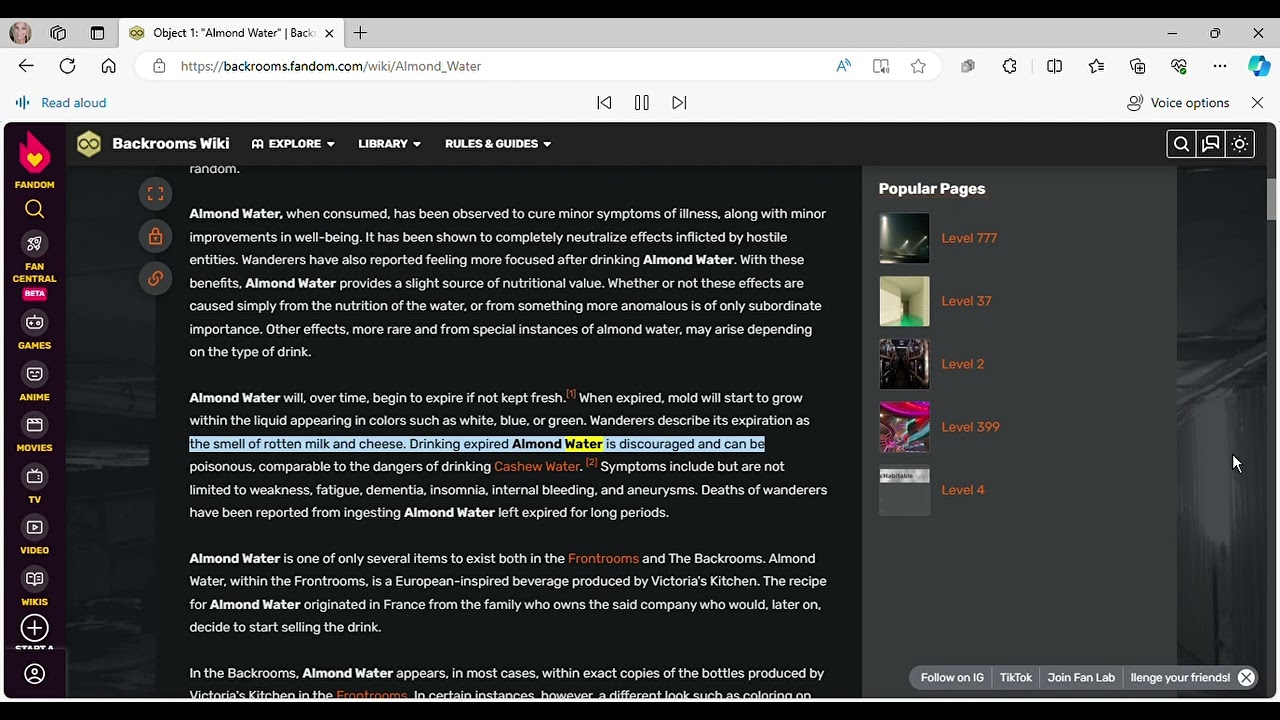This screenshot has width=1280, height=720.
Task: Open browser extensions
Action: [x=1010, y=66]
